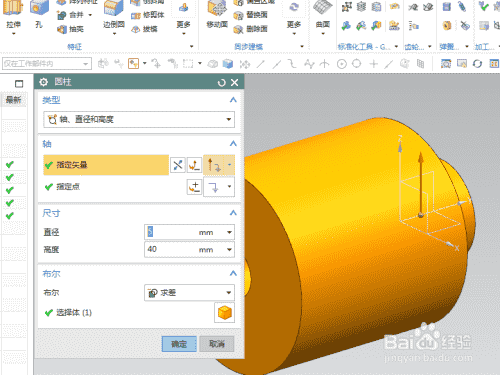Open the 标准化工具 group dropdown
This screenshot has width=500, height=375.
(396, 46)
